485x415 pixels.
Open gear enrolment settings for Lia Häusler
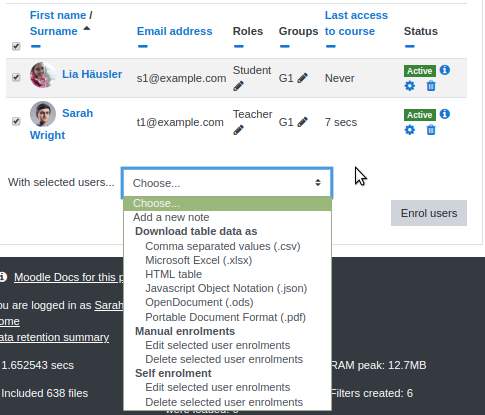[x=410, y=86]
